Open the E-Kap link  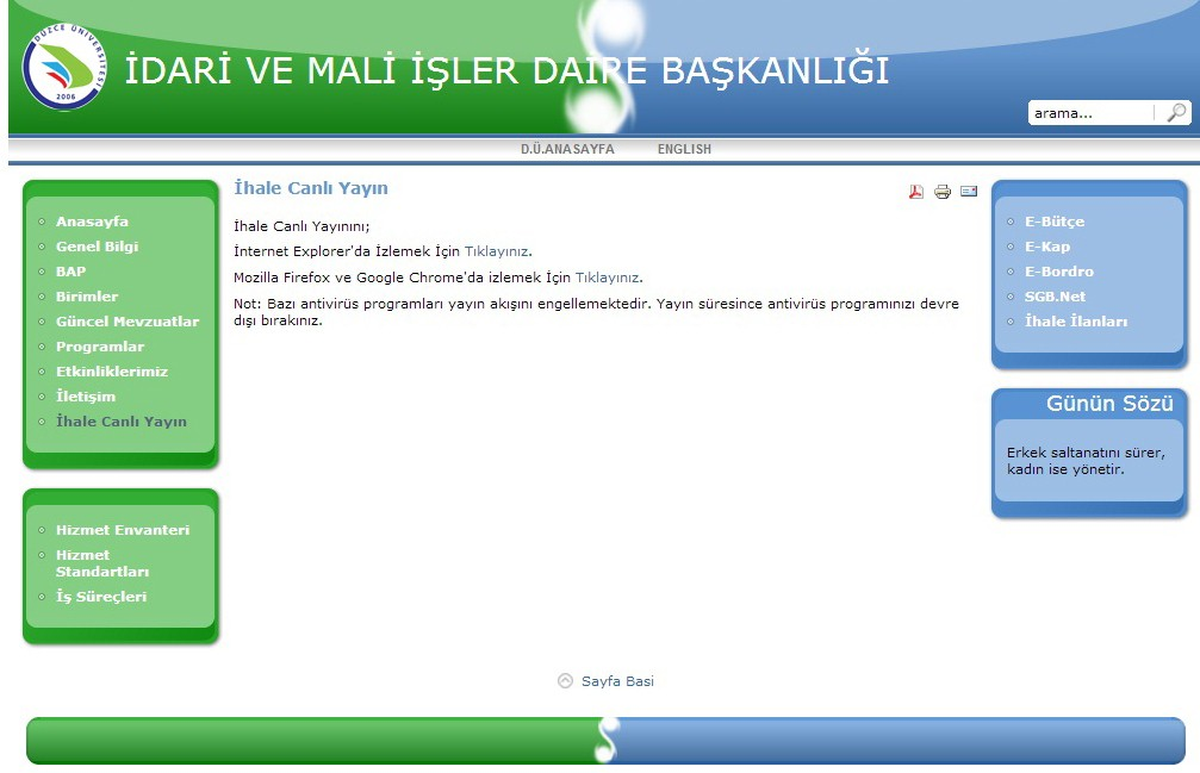1047,247
